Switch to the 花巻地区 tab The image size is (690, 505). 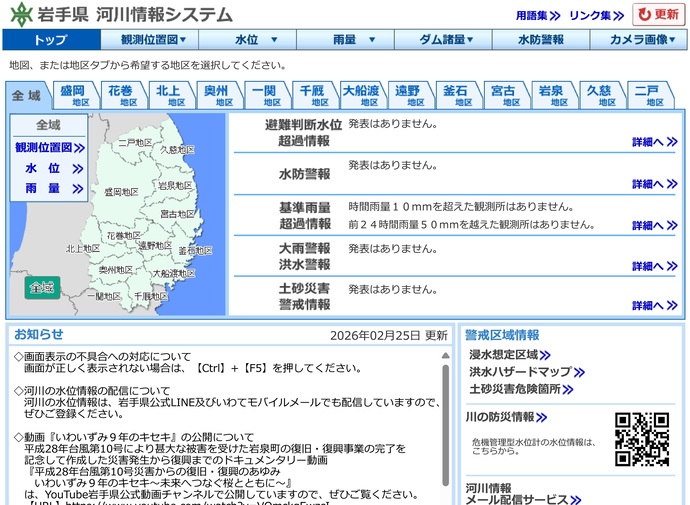click(122, 95)
